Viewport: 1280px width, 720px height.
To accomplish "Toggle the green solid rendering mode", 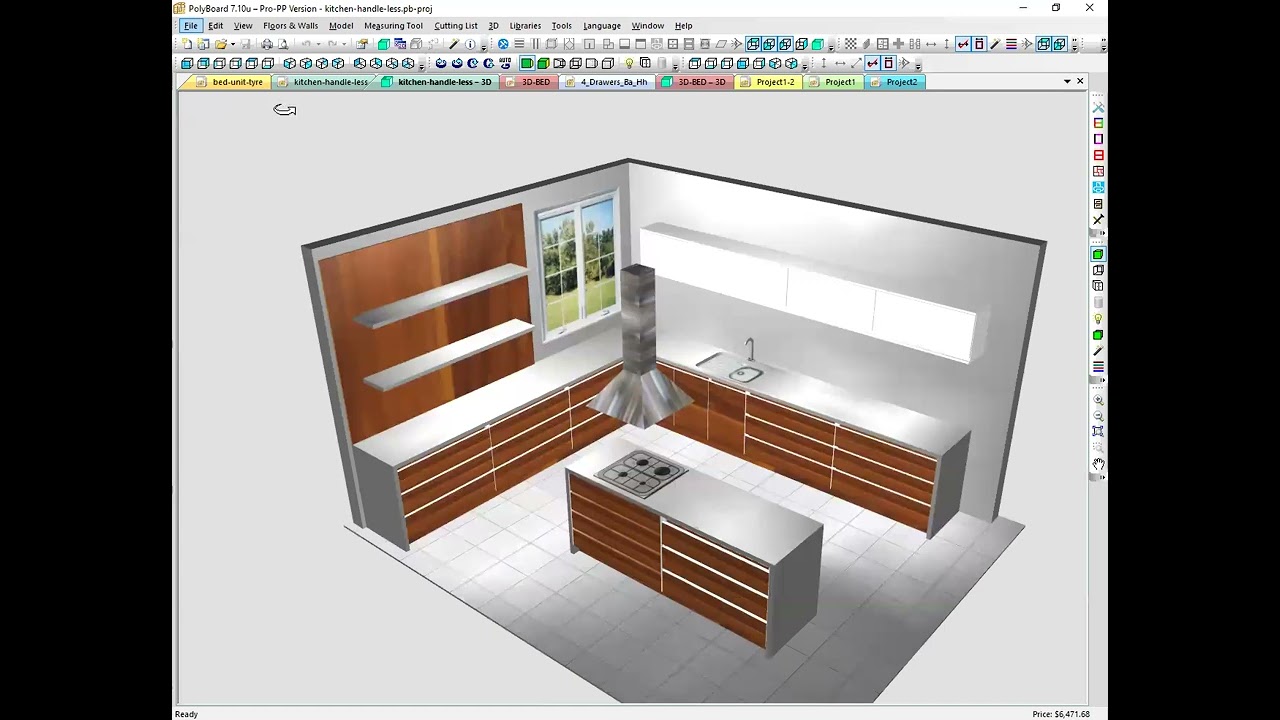I will tap(526, 63).
